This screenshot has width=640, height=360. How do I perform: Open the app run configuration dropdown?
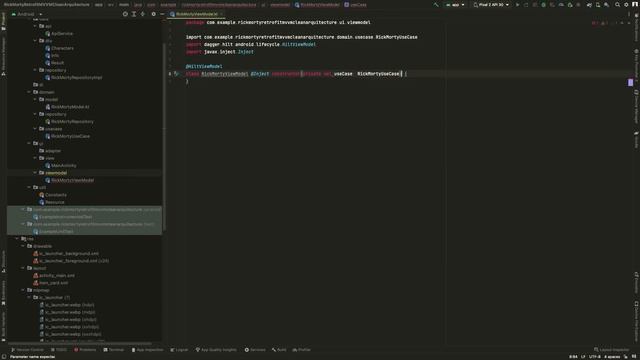pos(455,5)
